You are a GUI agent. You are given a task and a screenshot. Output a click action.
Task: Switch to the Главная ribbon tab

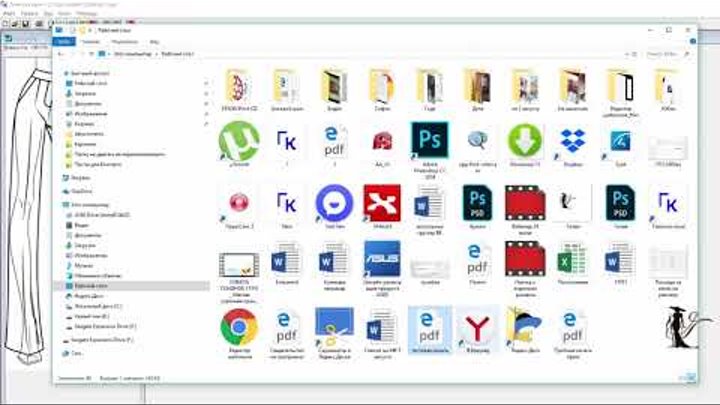(x=90, y=42)
